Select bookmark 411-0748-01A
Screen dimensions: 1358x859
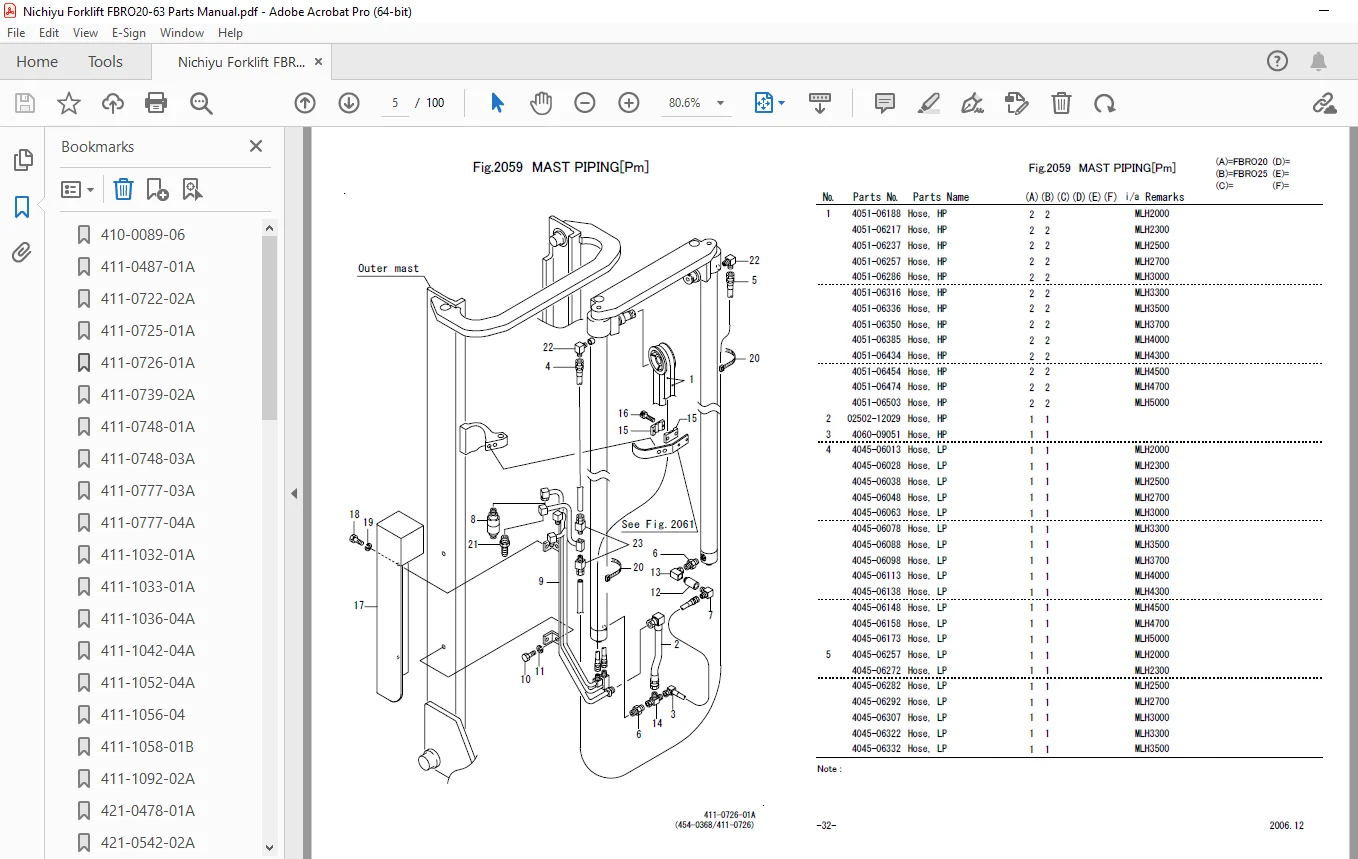click(x=148, y=427)
